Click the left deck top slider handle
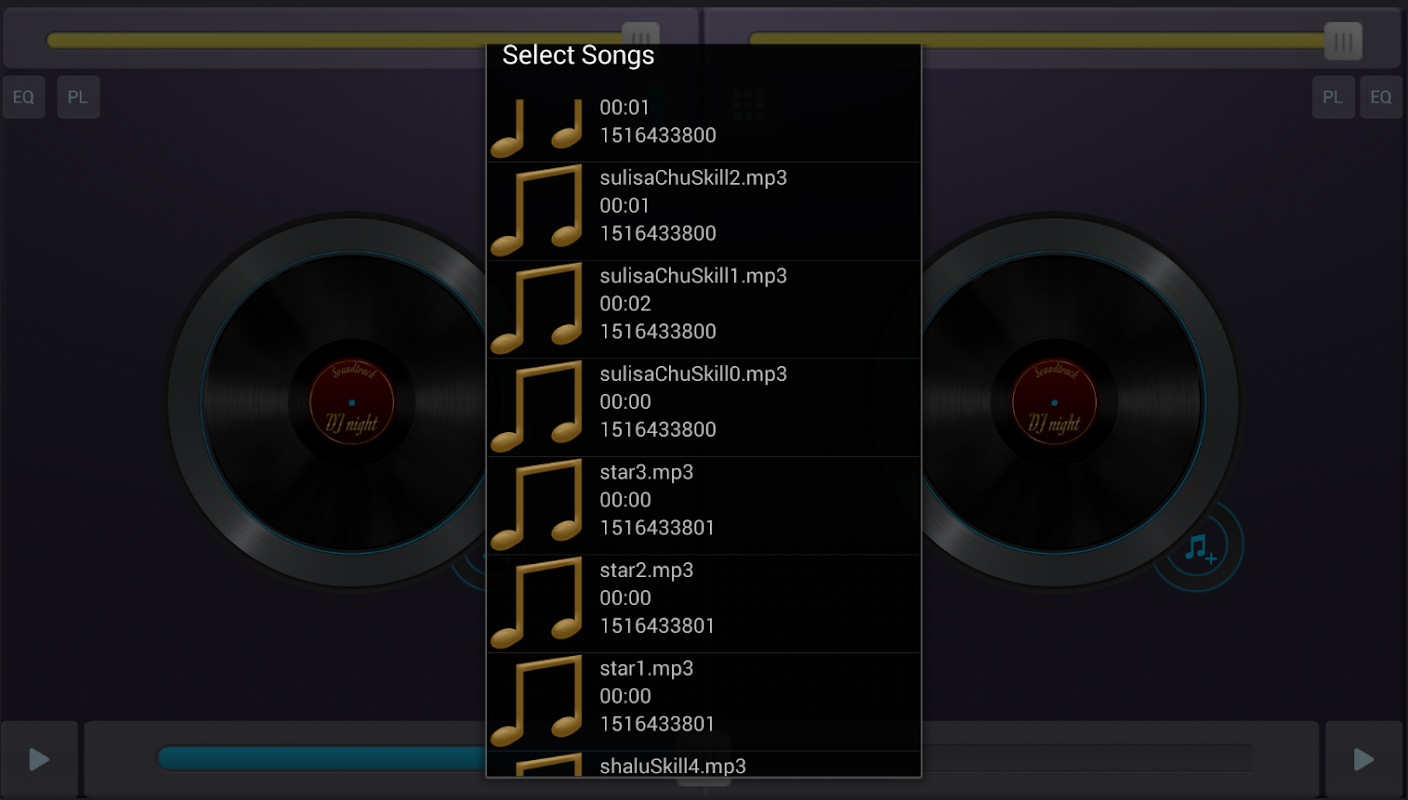 point(641,34)
